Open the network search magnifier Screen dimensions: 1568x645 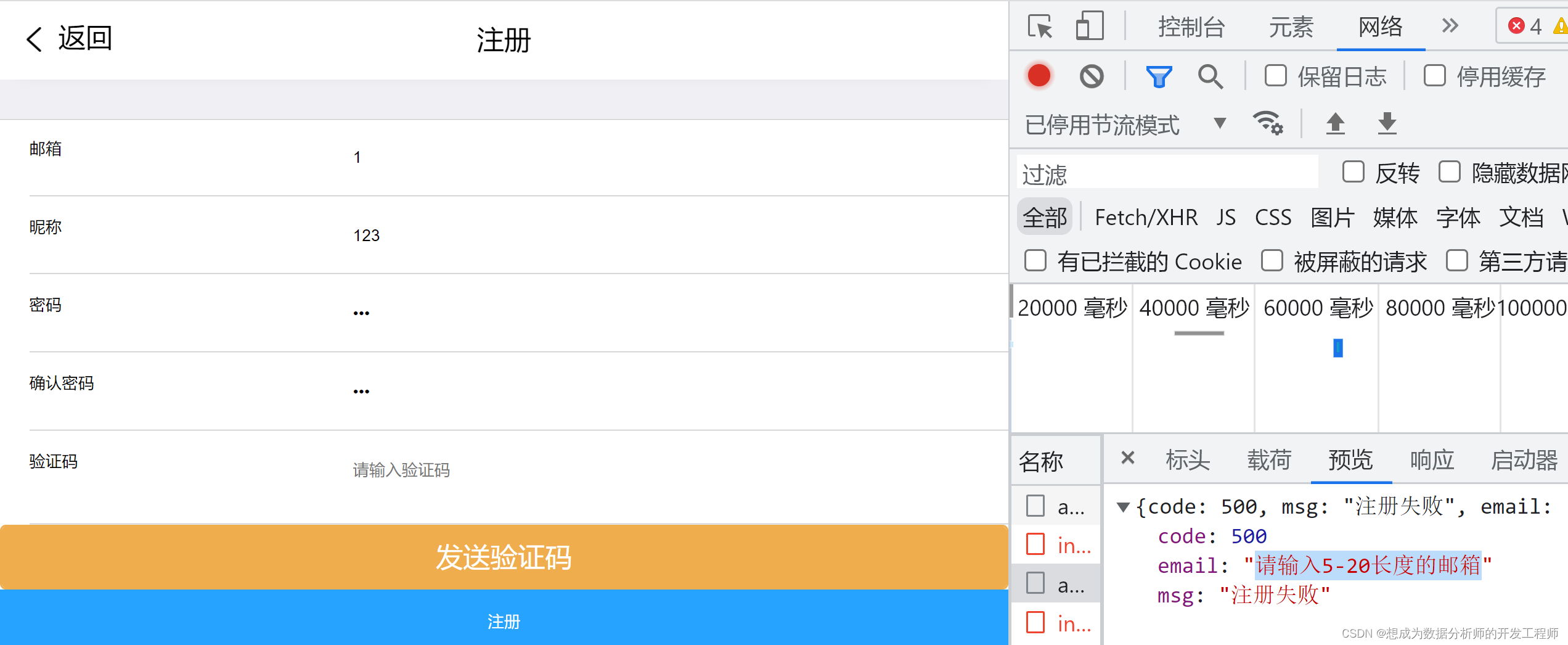[1211, 76]
